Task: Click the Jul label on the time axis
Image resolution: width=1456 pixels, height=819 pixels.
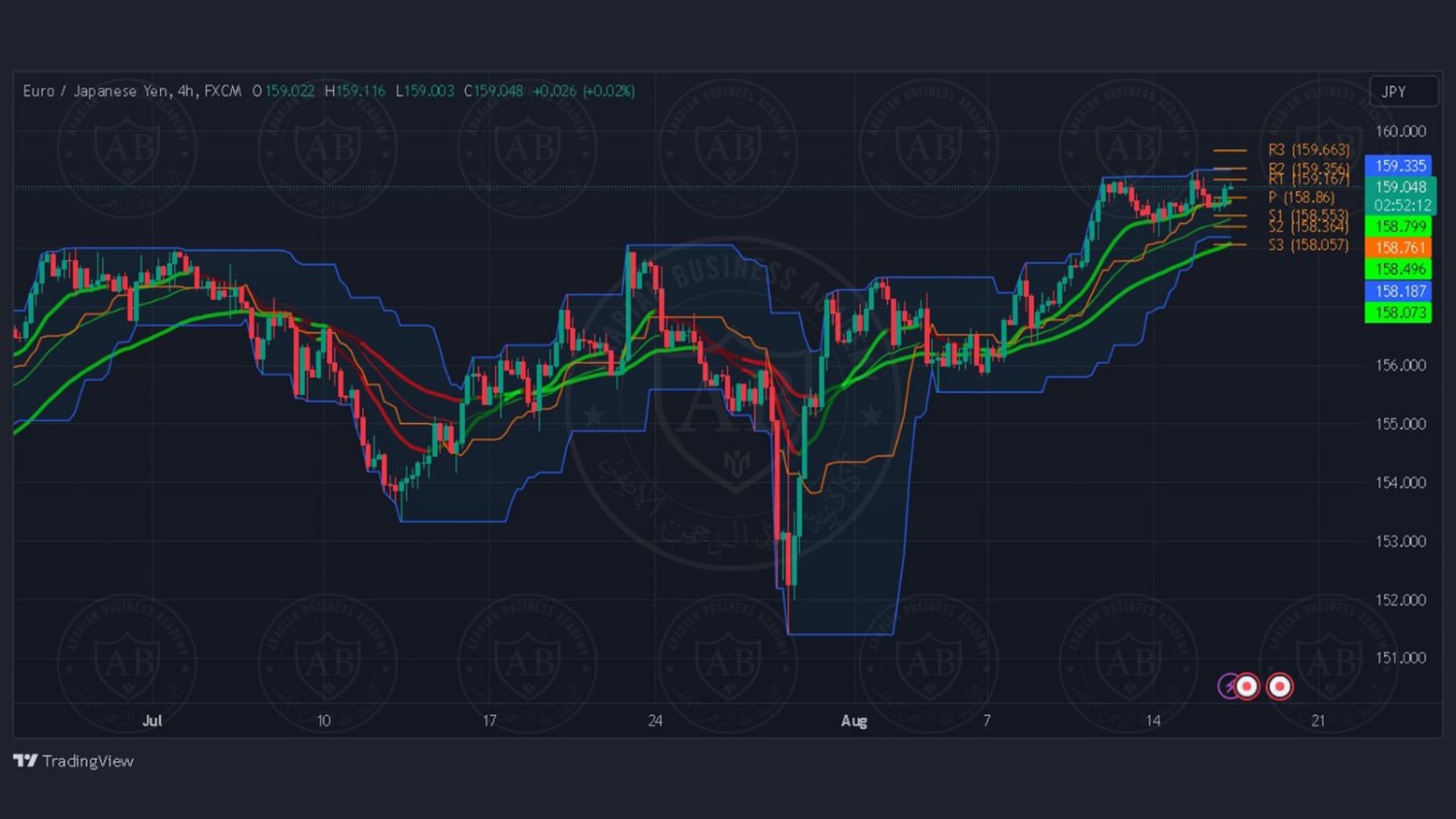Action: pos(152,721)
